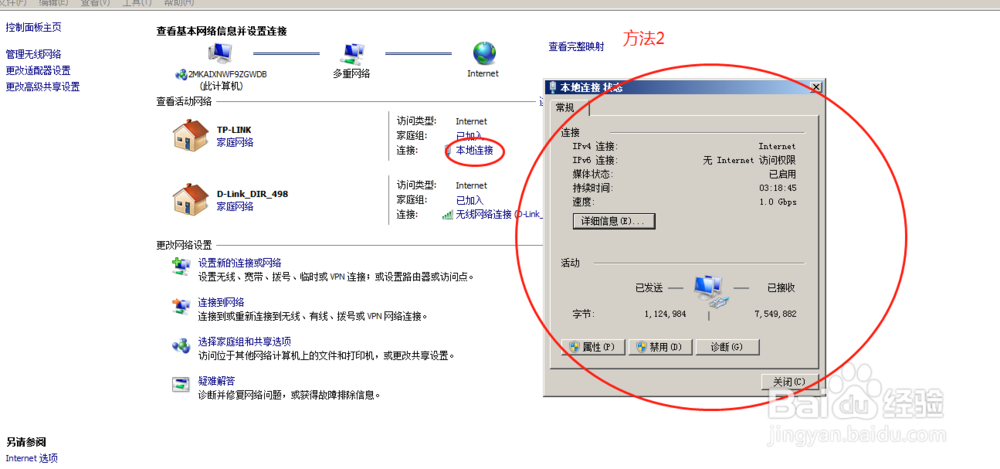Click the 1,124,984 bytes sent value
This screenshot has height=469, width=1000.
(665, 314)
